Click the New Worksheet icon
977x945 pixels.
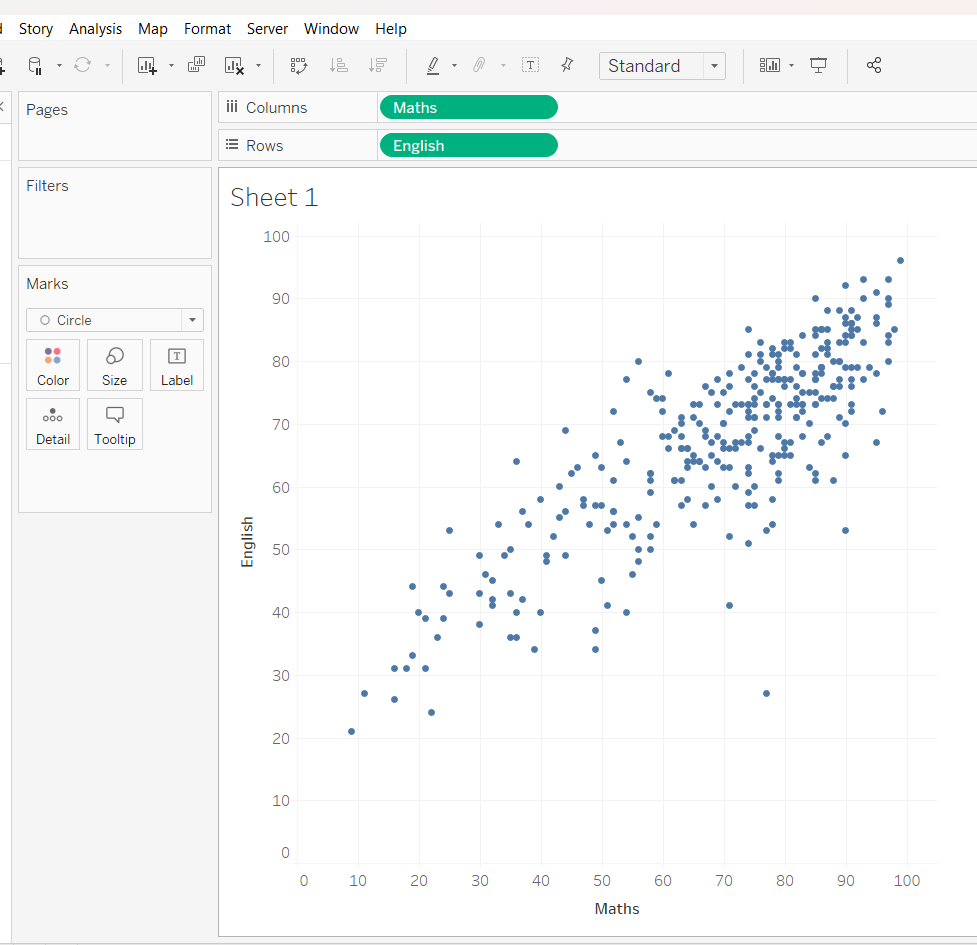(147, 66)
